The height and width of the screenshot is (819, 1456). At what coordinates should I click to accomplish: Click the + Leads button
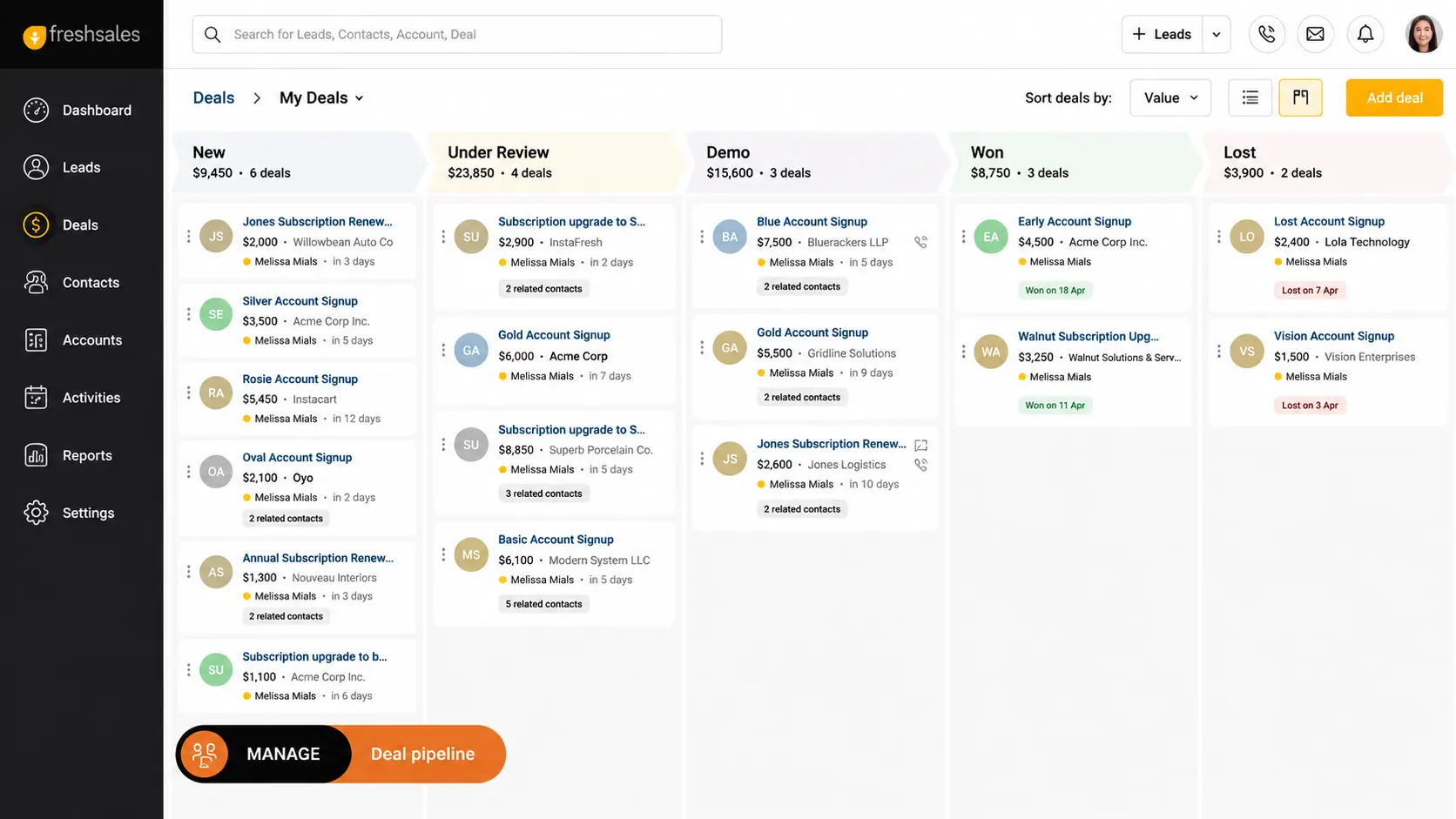point(1162,35)
